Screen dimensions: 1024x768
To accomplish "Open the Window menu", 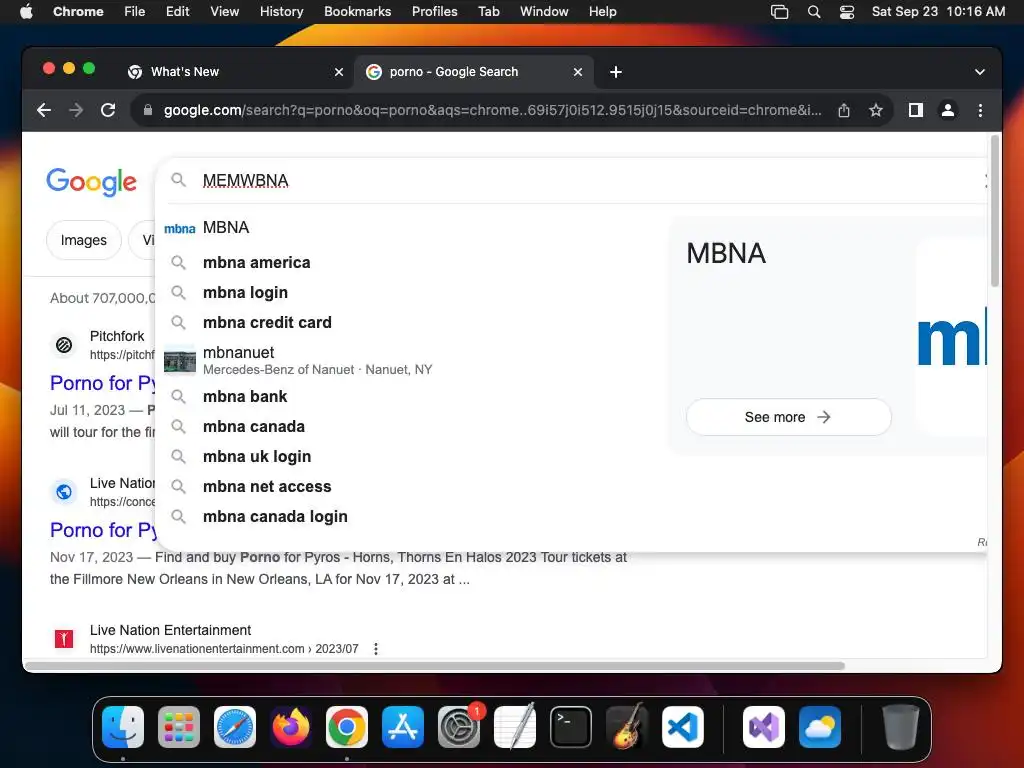I will tap(544, 12).
